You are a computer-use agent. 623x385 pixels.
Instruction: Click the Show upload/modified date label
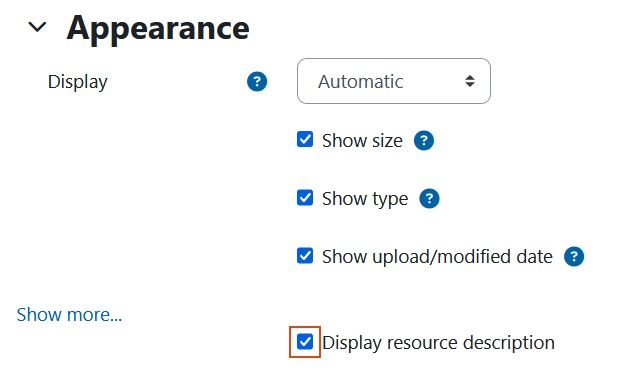pos(437,257)
